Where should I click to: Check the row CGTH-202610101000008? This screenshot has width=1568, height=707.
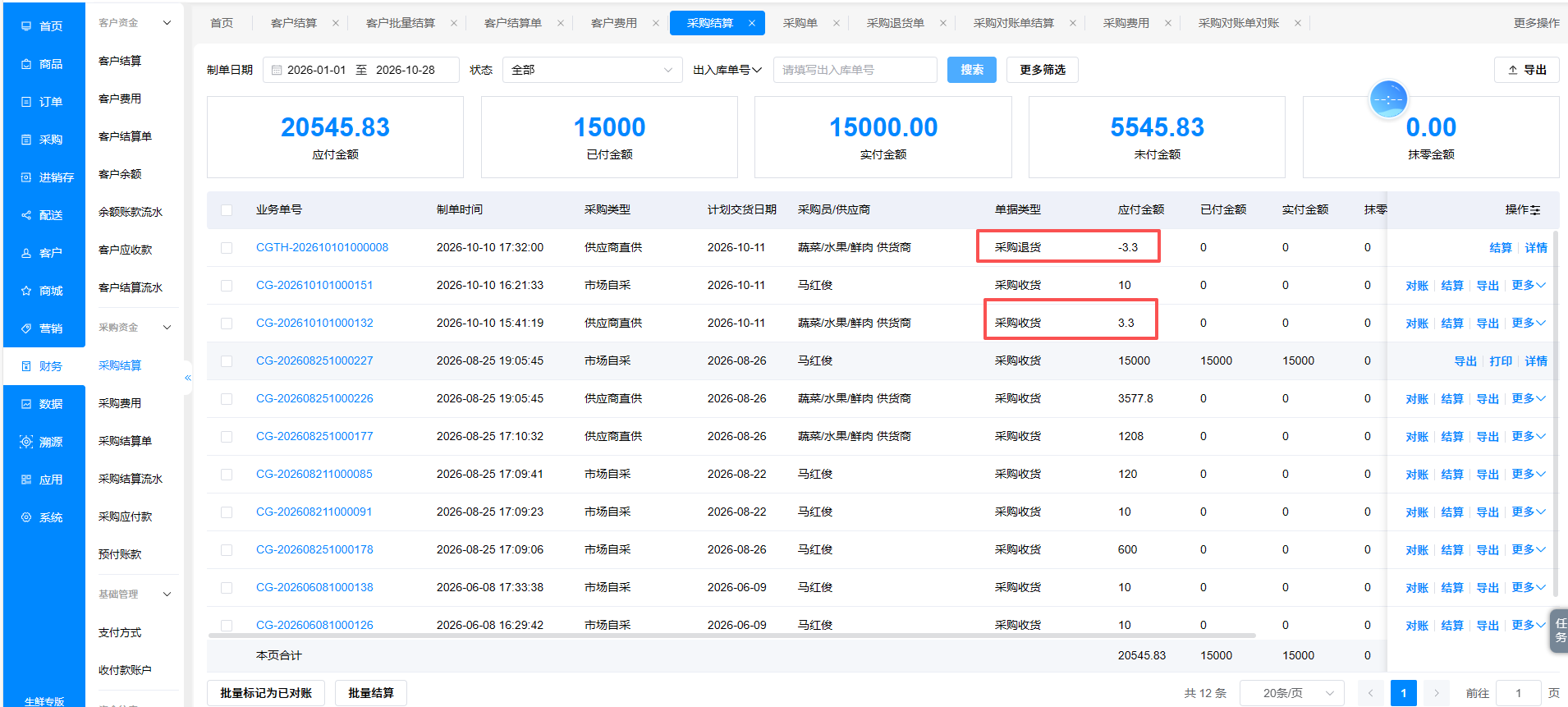pos(227,248)
